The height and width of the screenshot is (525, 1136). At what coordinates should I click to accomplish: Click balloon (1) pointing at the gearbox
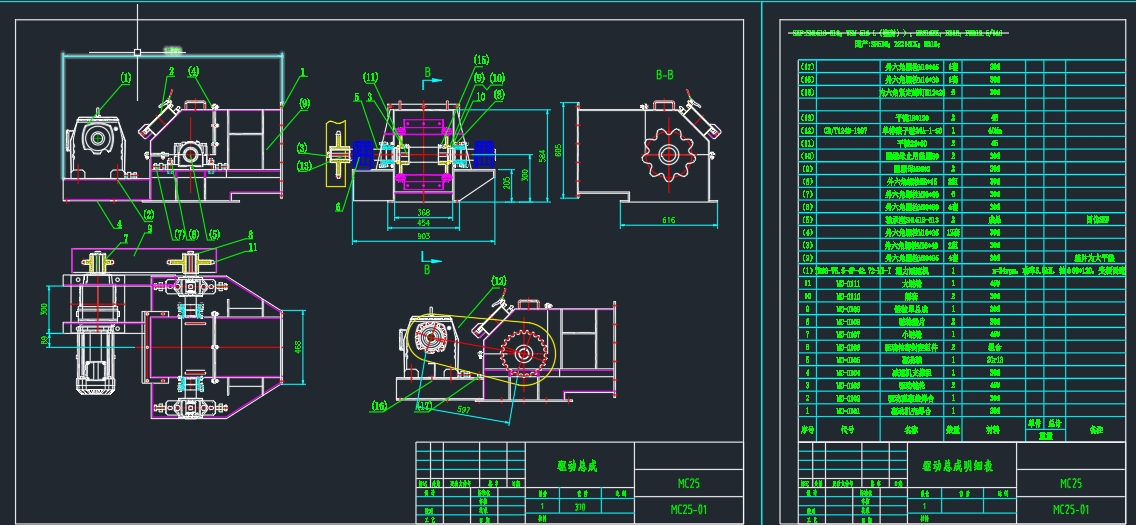pos(126,77)
